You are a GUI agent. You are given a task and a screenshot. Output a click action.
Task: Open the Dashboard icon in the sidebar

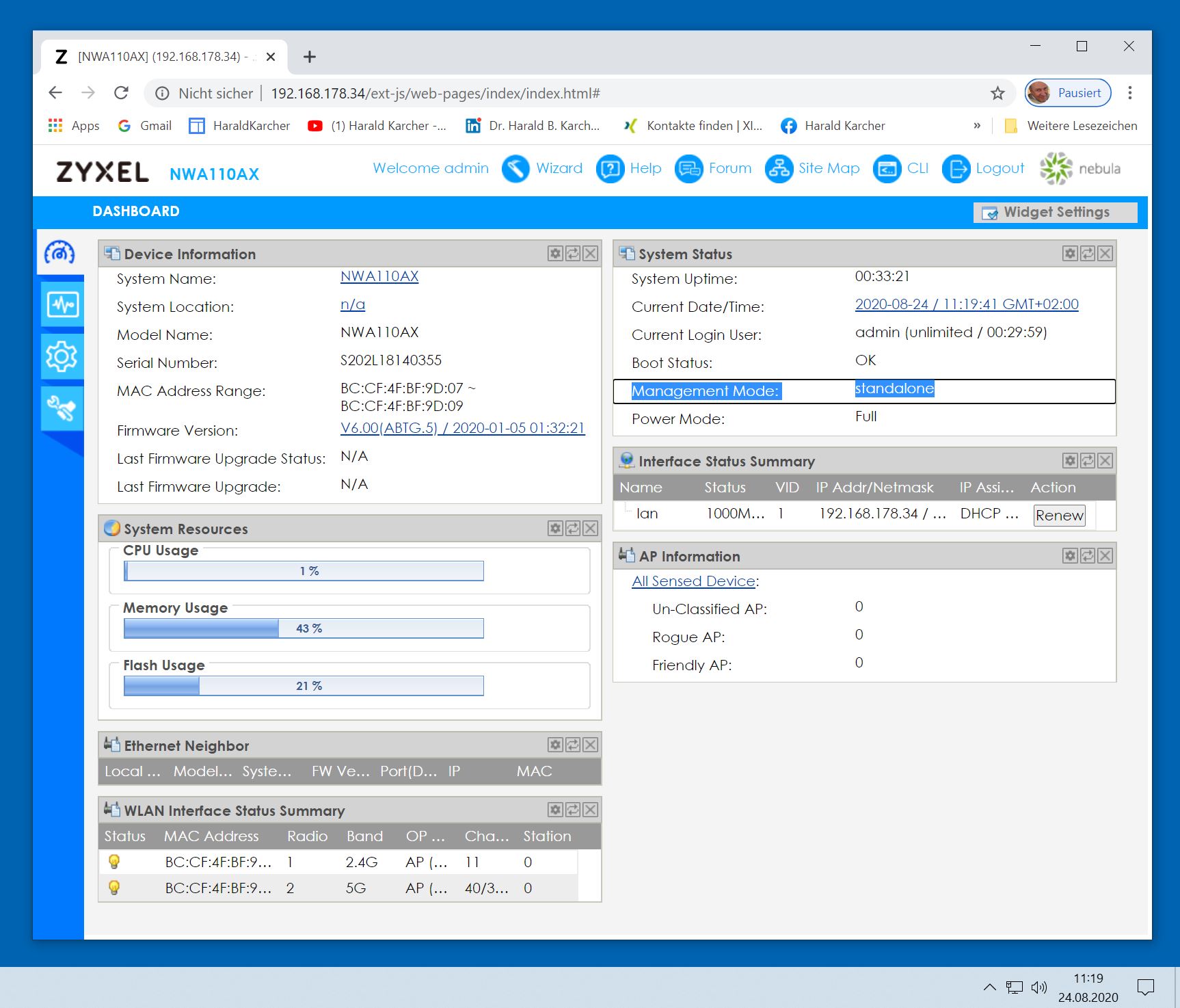[60, 253]
